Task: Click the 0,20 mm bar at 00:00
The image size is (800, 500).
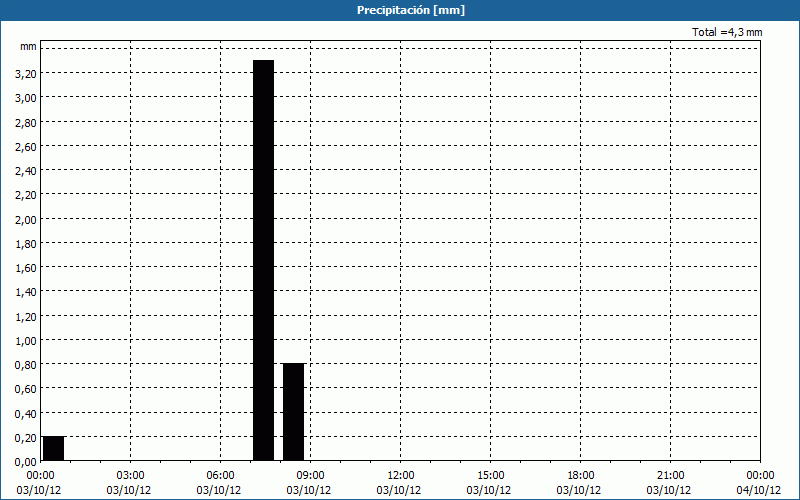Action: point(54,448)
